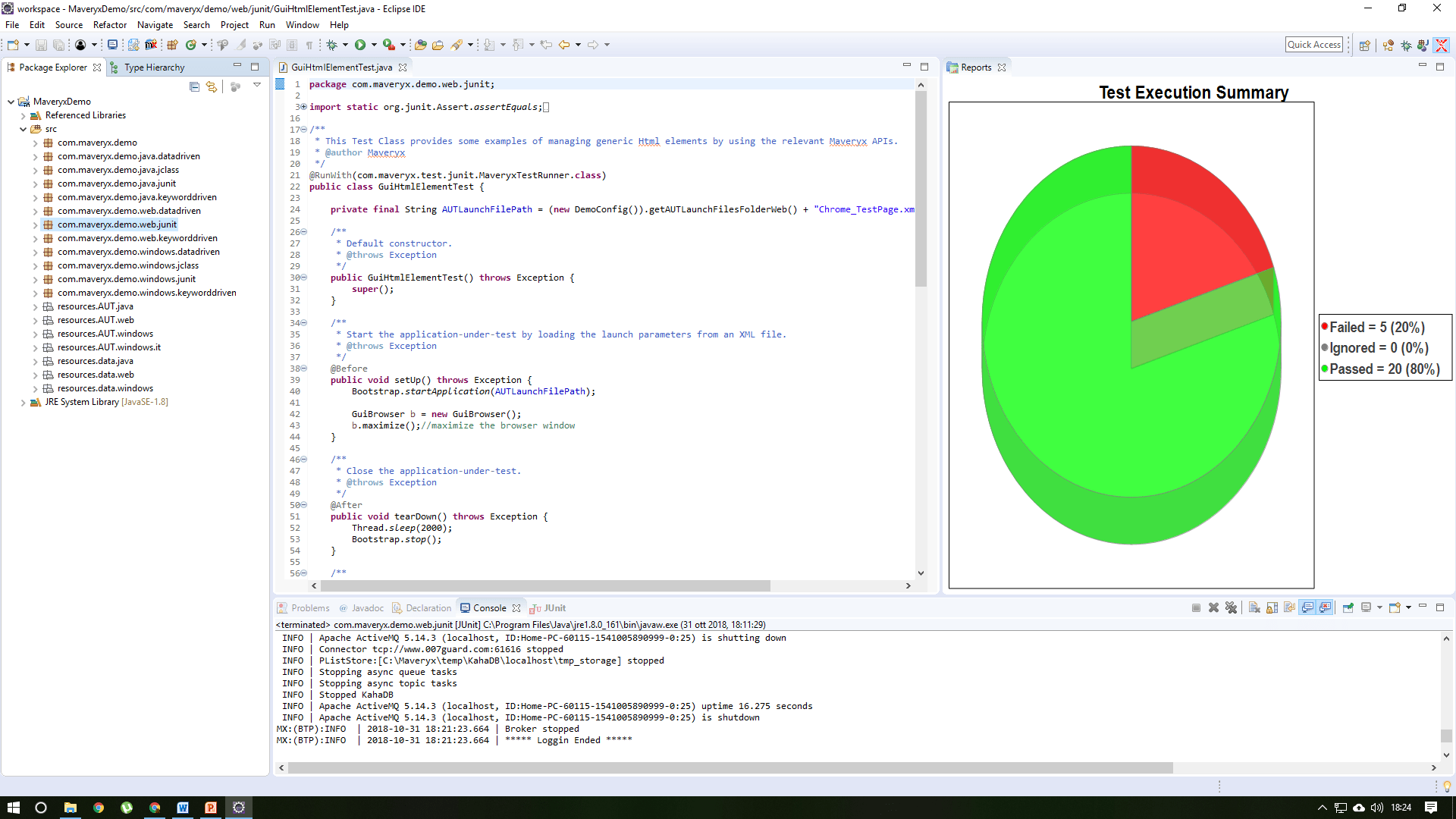Click the yellow Back navigation arrow
Image resolution: width=1456 pixels, height=819 pixels.
(x=564, y=45)
